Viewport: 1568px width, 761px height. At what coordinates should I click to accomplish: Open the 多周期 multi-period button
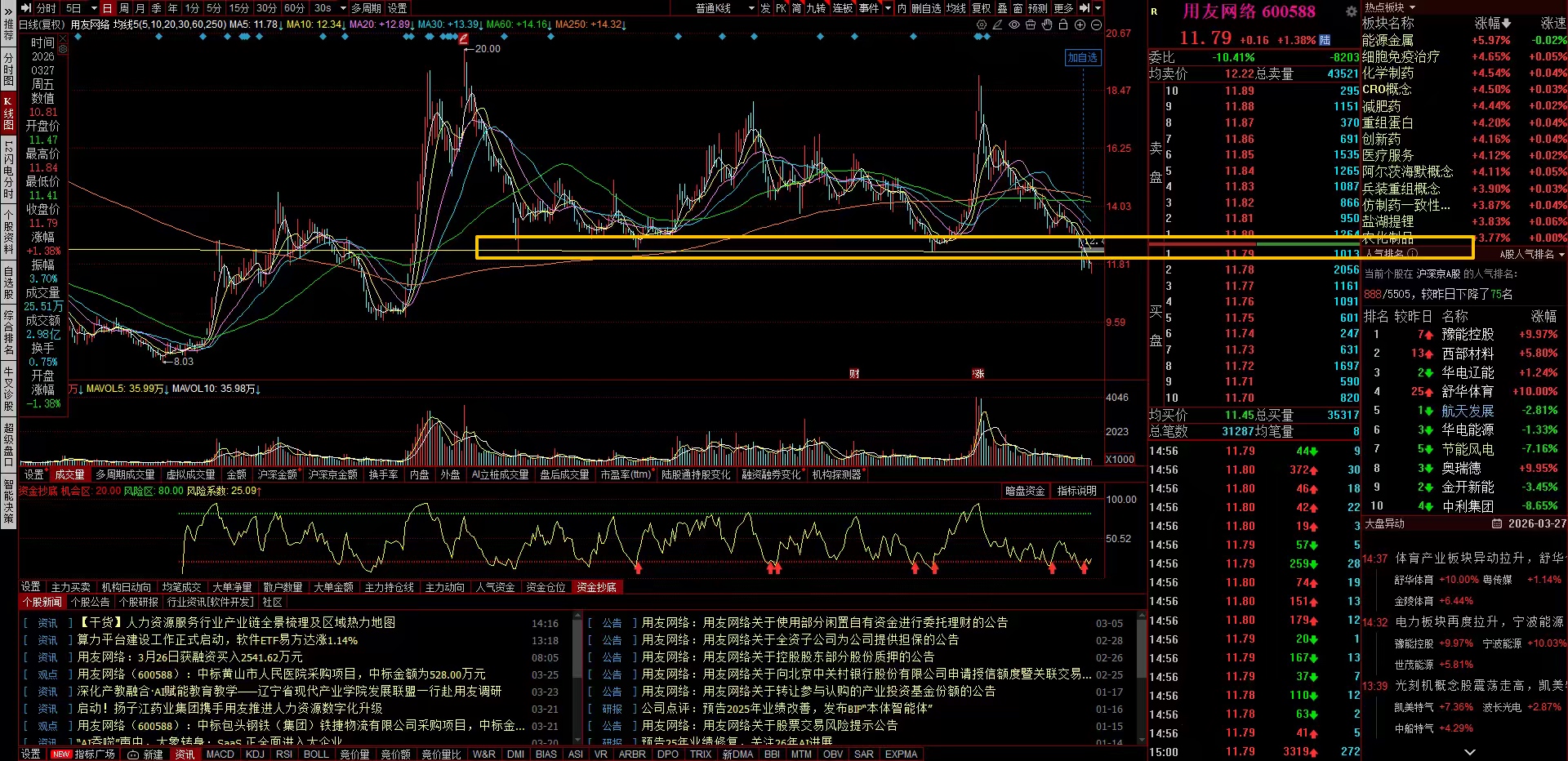tap(366, 8)
